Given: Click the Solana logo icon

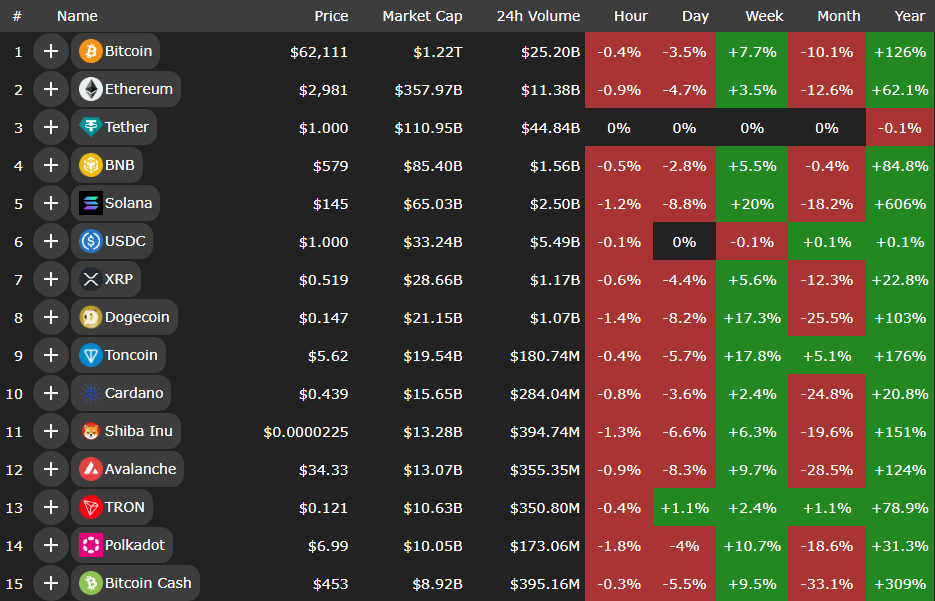Looking at the screenshot, I should (90, 203).
